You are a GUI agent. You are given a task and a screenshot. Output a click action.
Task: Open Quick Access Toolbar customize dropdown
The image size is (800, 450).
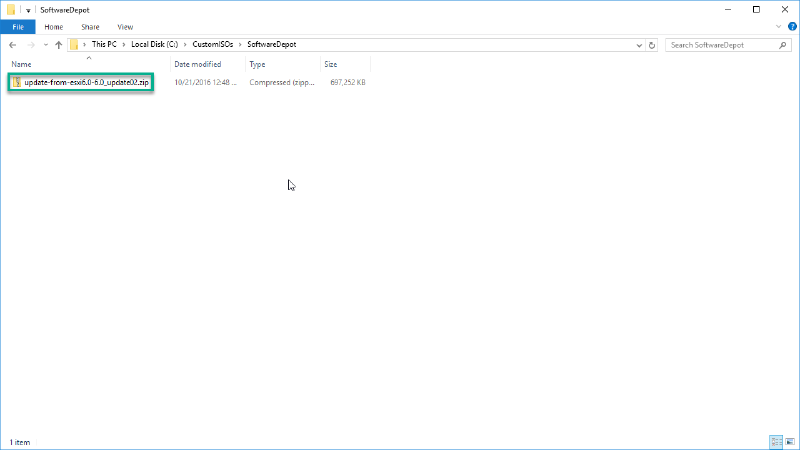[28, 10]
